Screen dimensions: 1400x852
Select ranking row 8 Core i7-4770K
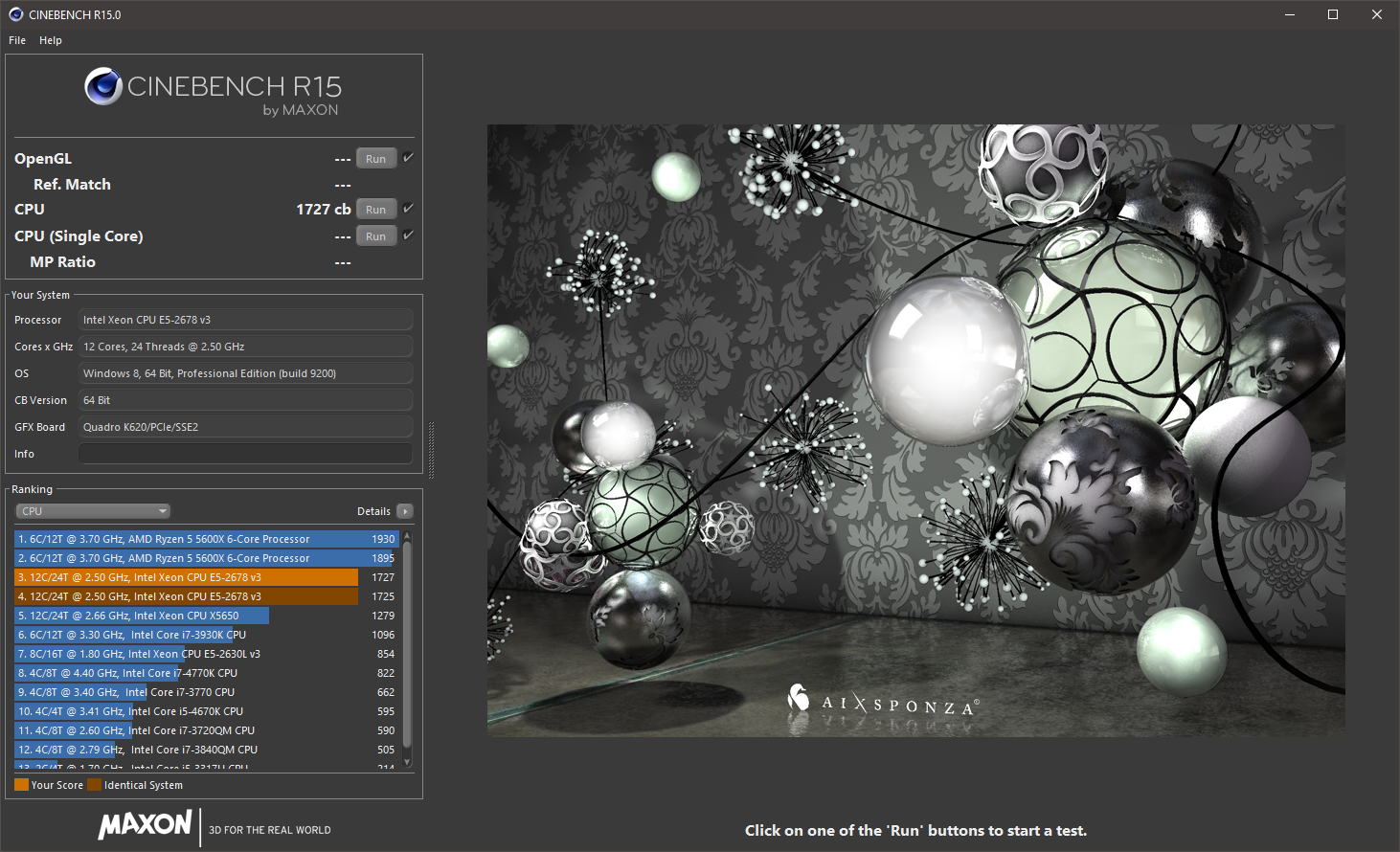coord(207,673)
